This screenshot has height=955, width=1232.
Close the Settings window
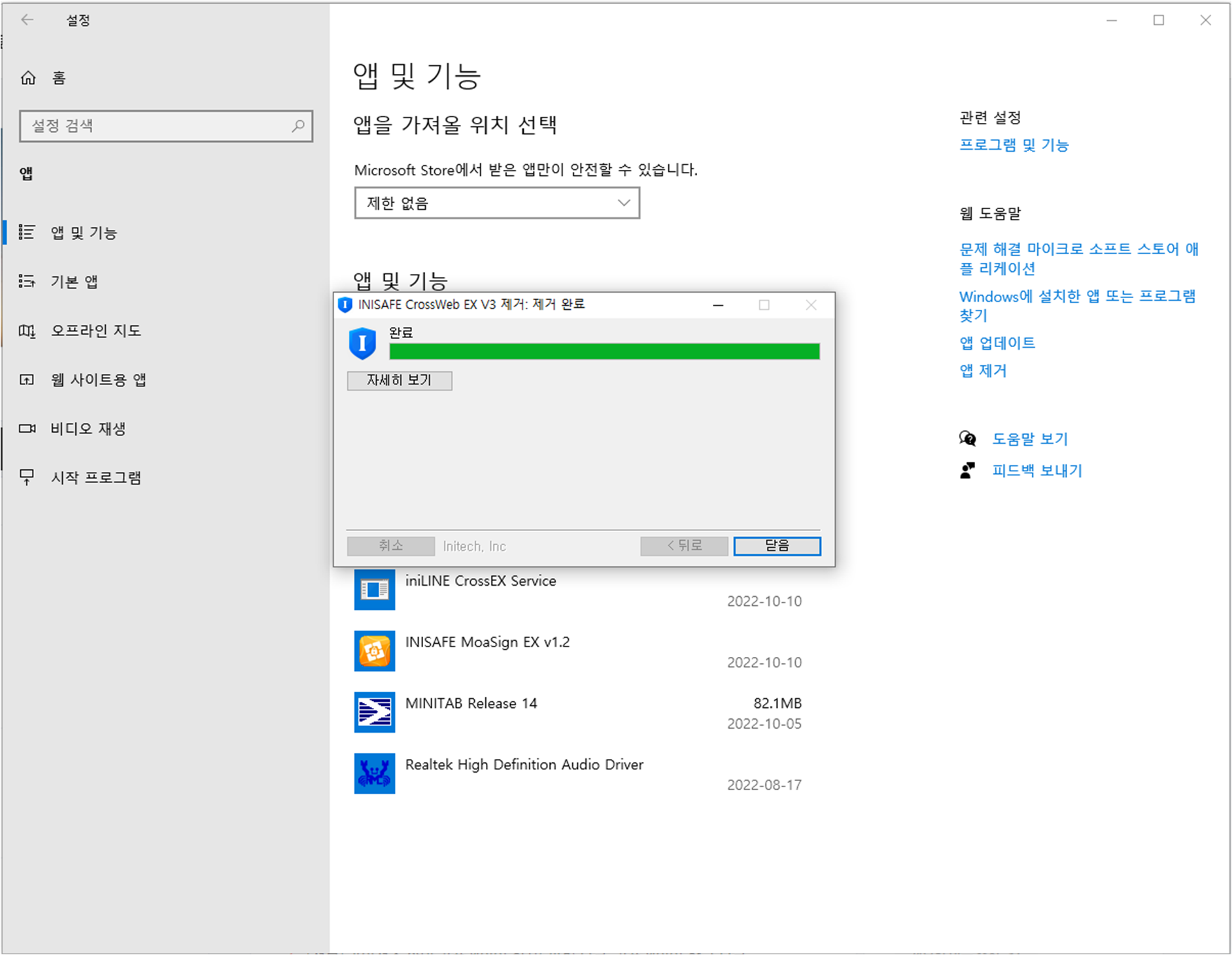point(1206,20)
